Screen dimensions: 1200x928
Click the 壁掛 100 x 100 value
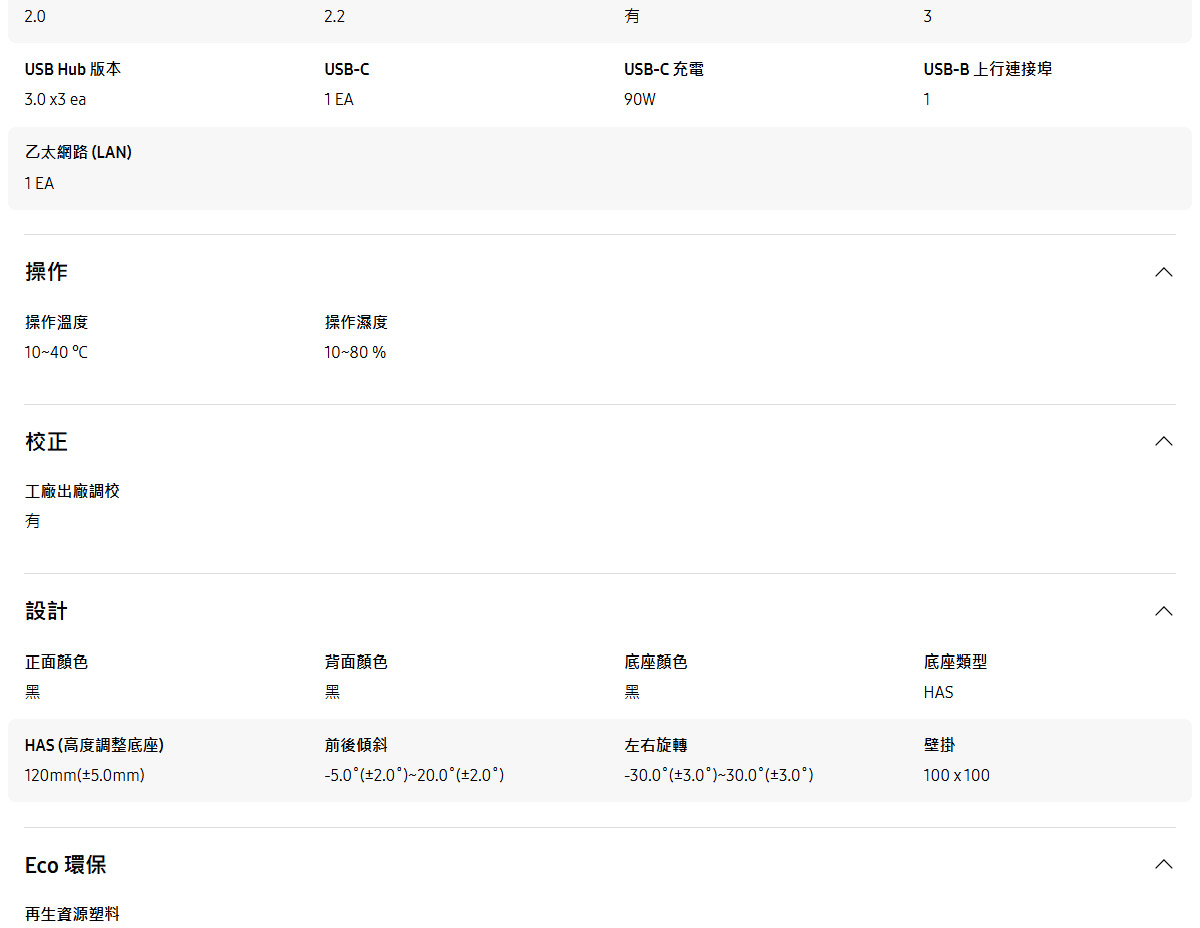pos(956,775)
